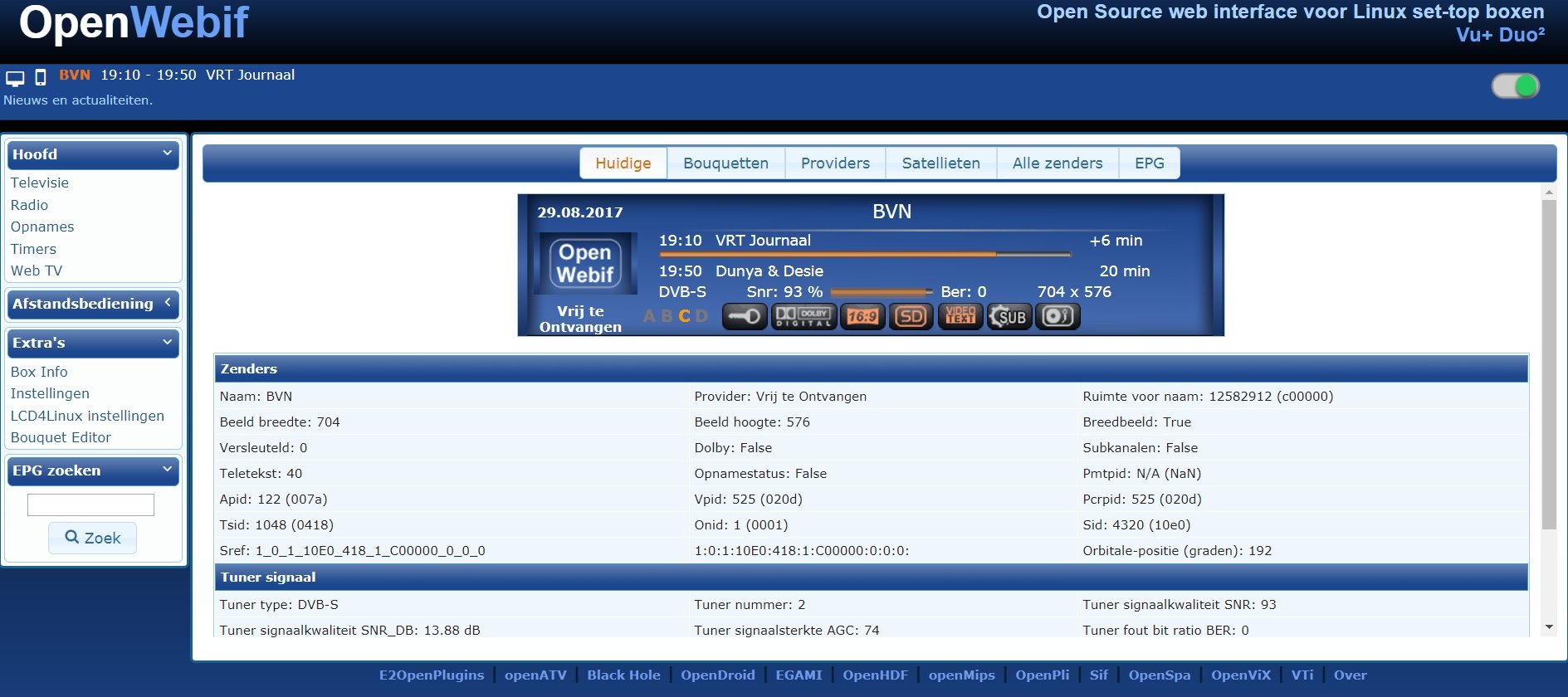
Task: Expand the Afstandsbediening section
Action: (x=93, y=304)
